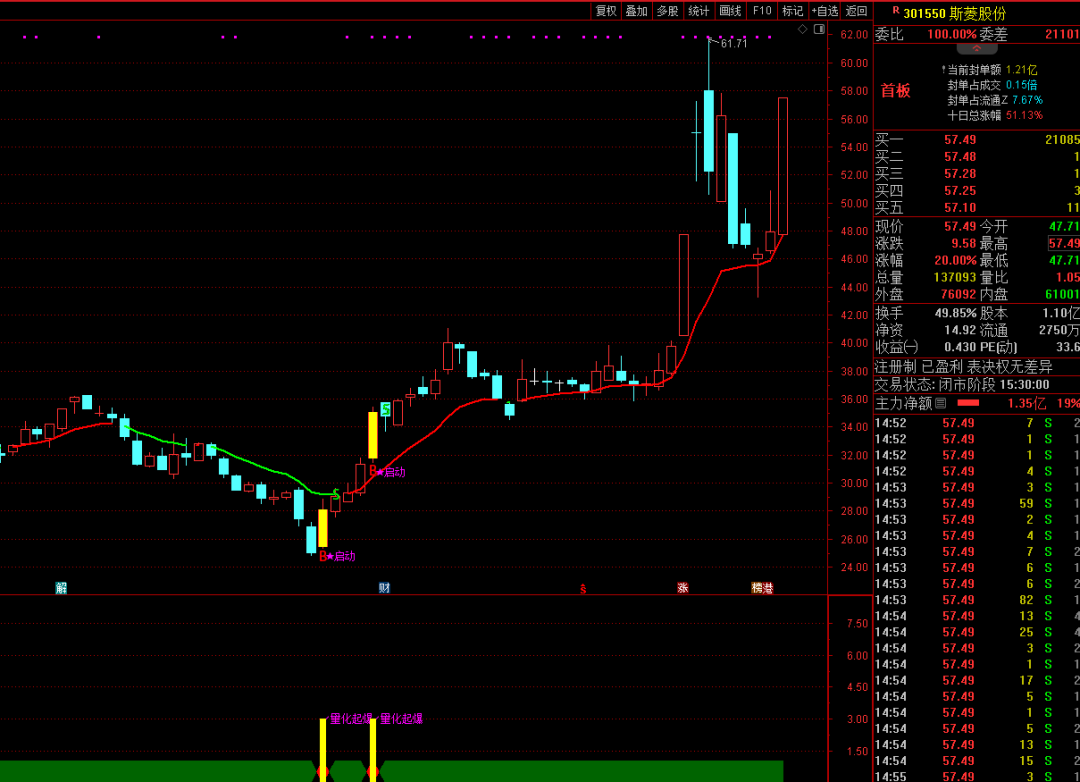Open the 复权 adjustment menu
The height and width of the screenshot is (782, 1080).
tap(606, 10)
